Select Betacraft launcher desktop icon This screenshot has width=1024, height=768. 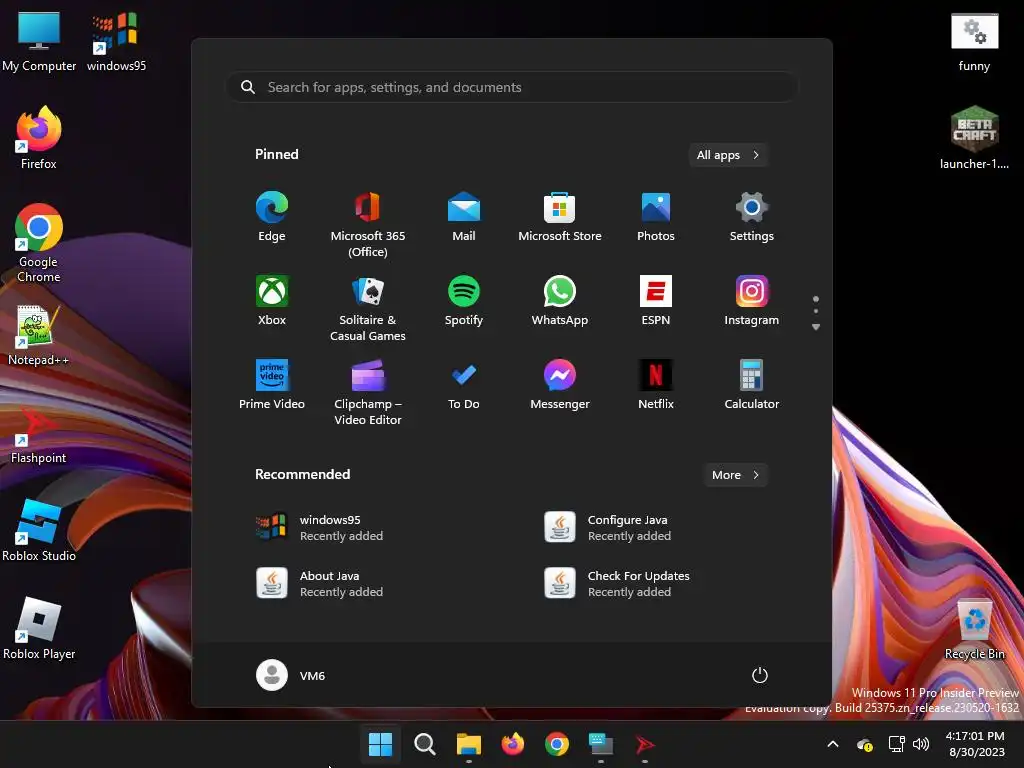pyautogui.click(x=974, y=138)
